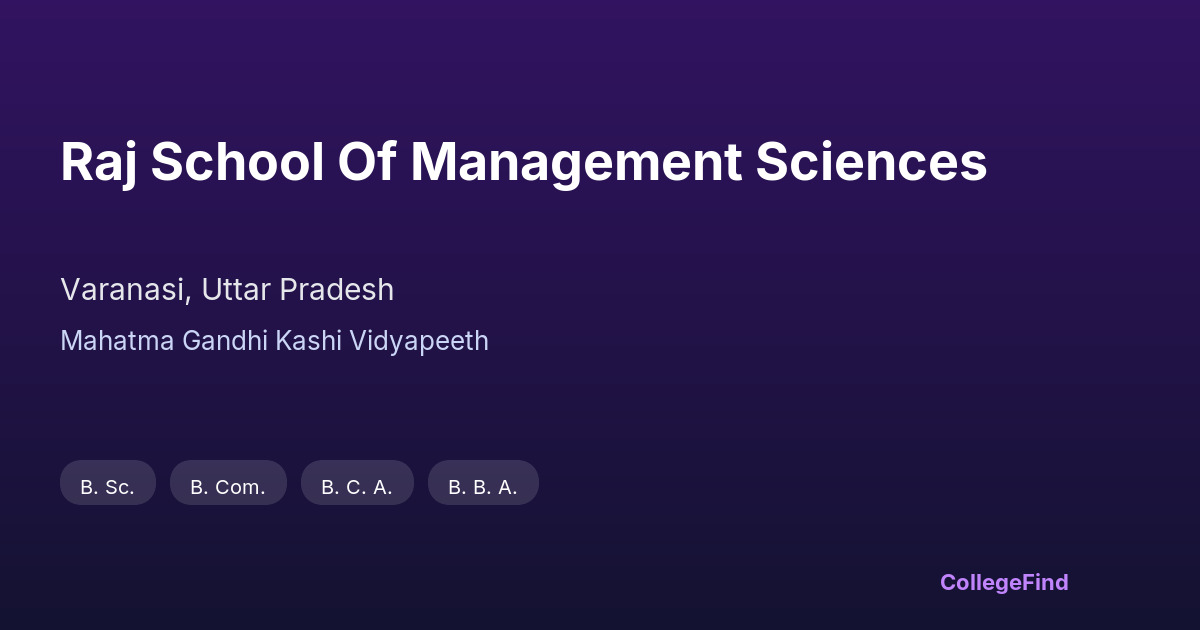Select the word Management in the title
Image resolution: width=1200 pixels, height=630 pixels.
(576, 162)
